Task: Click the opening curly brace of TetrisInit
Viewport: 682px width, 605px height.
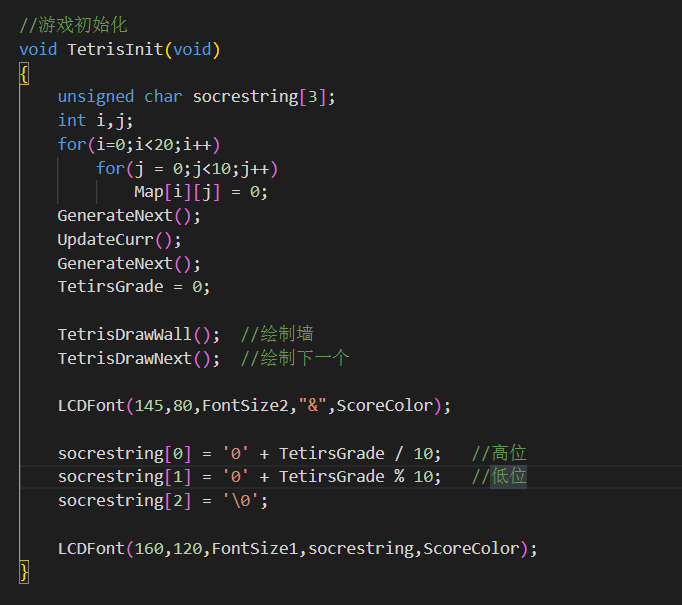Action: point(24,74)
